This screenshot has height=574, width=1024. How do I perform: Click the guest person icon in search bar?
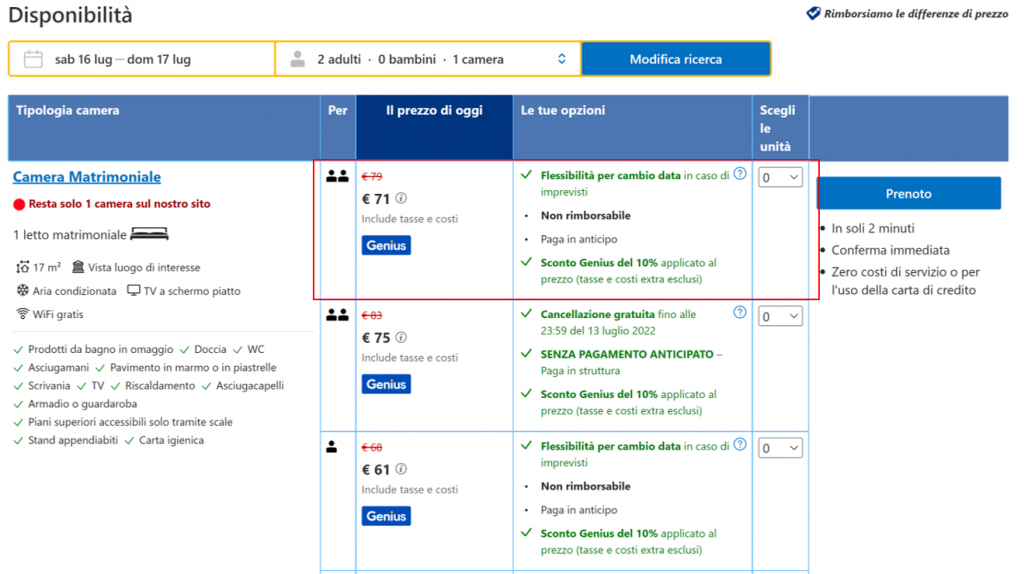[x=297, y=59]
